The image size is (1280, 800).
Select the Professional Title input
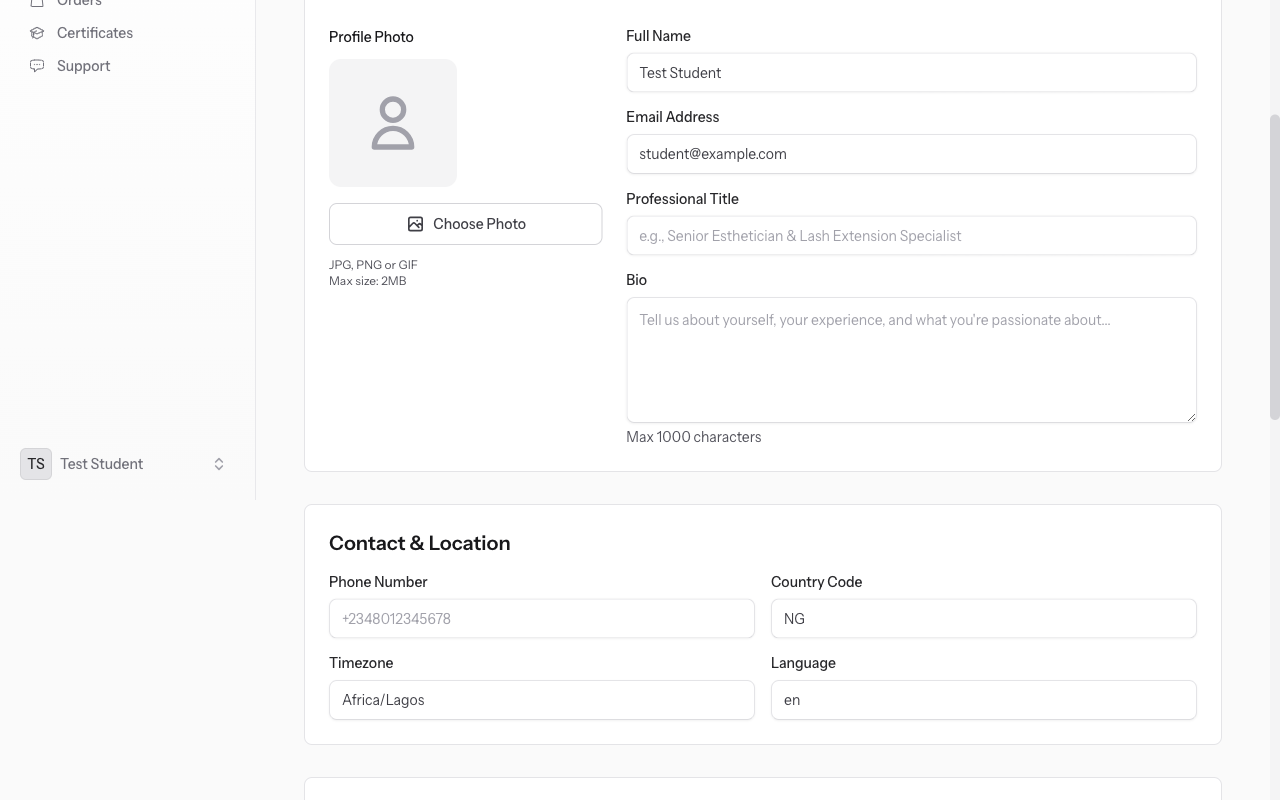coord(910,236)
